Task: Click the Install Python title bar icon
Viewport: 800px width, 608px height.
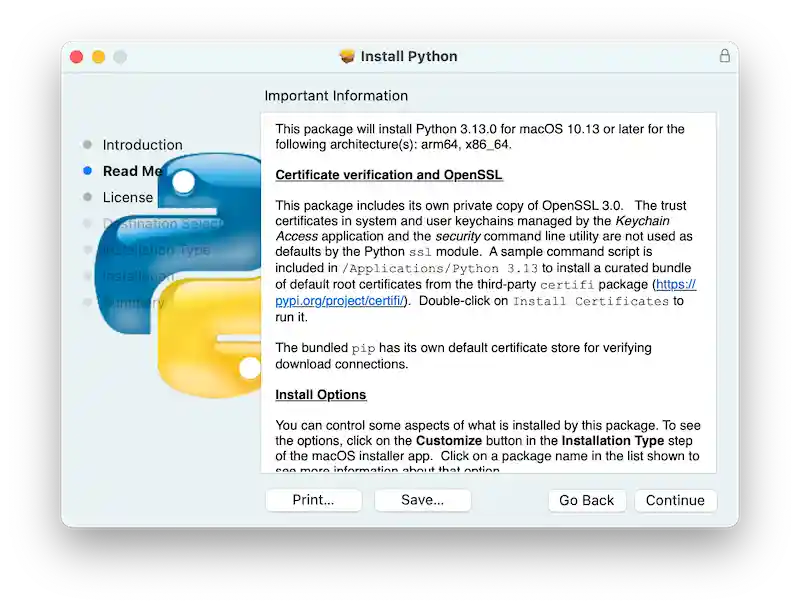Action: pos(347,57)
